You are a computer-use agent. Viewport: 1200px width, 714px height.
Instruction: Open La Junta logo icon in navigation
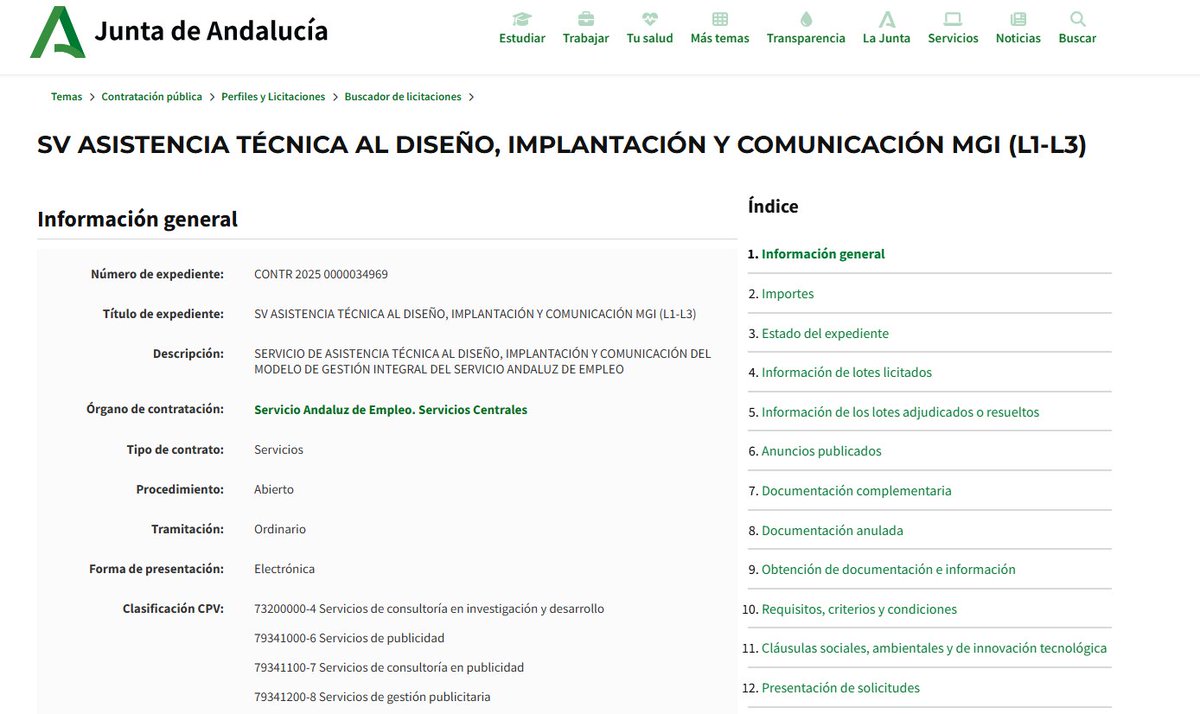886,18
